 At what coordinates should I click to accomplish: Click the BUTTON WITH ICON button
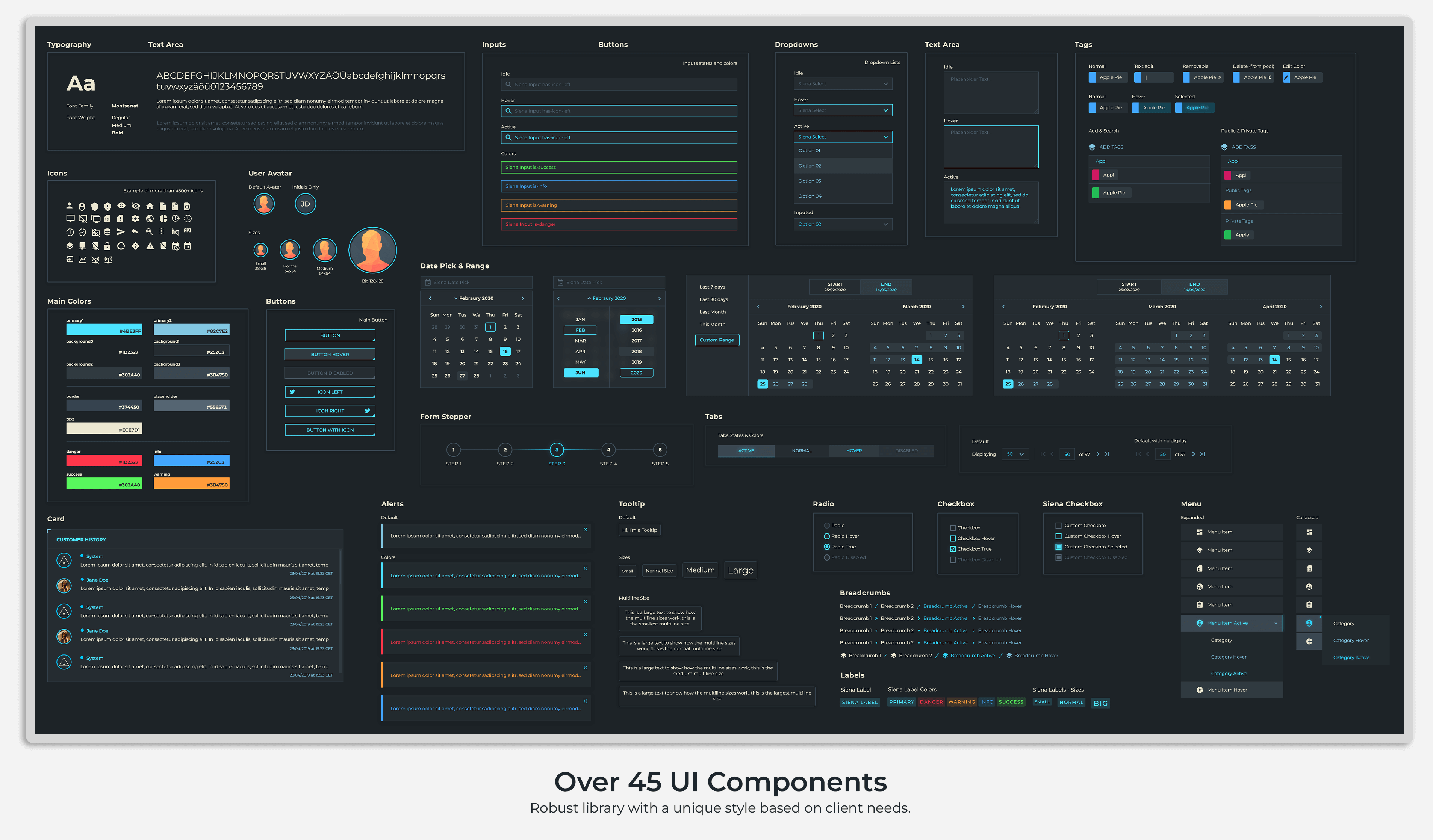330,430
